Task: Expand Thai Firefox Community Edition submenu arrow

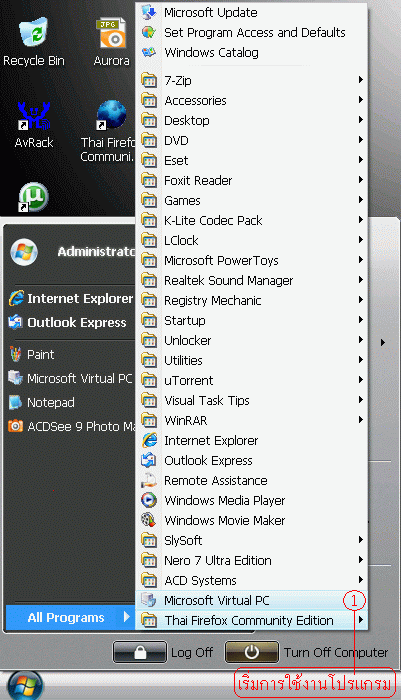Action: click(x=360, y=620)
